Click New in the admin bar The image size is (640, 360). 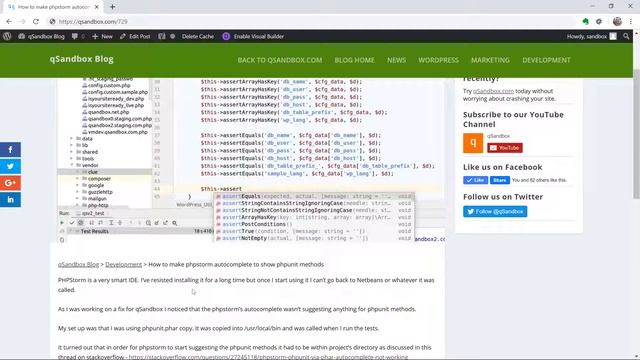click(x=102, y=36)
